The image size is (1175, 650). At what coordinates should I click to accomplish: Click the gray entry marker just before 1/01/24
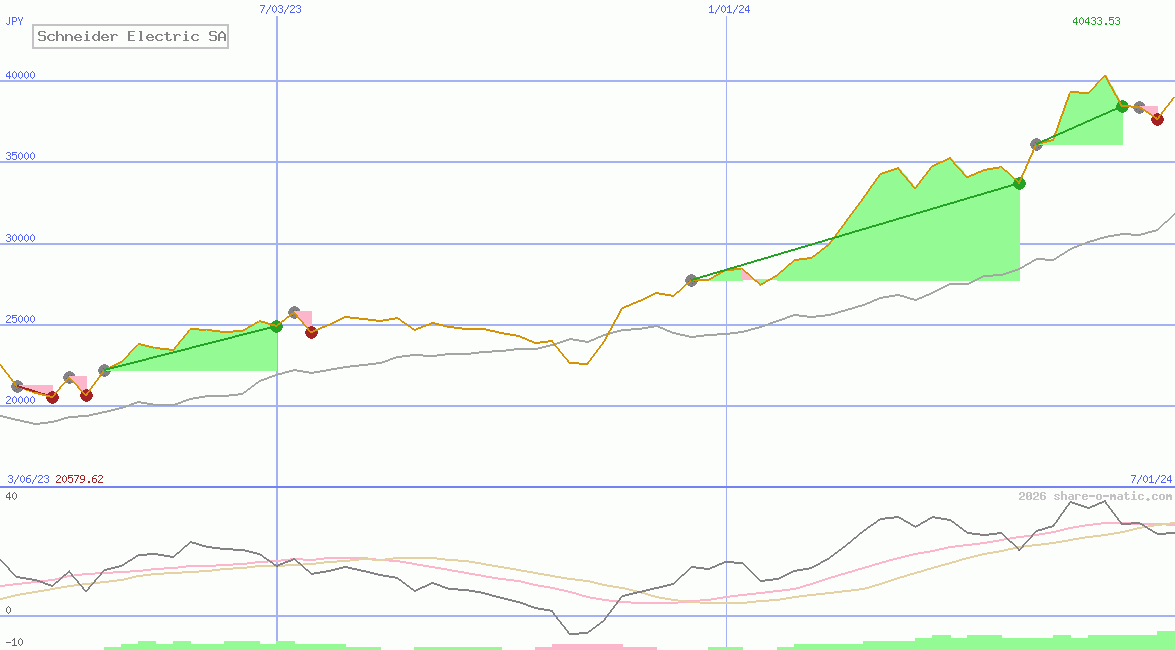coord(691,280)
